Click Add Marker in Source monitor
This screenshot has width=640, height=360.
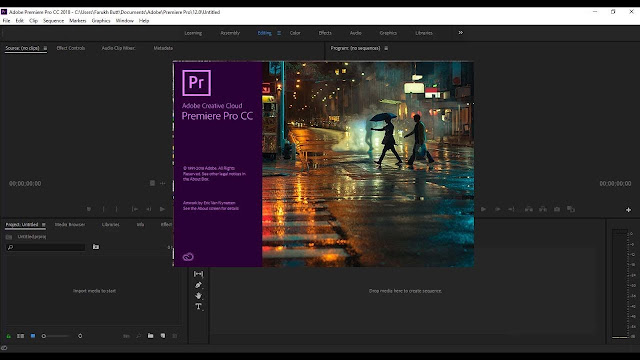(89, 209)
